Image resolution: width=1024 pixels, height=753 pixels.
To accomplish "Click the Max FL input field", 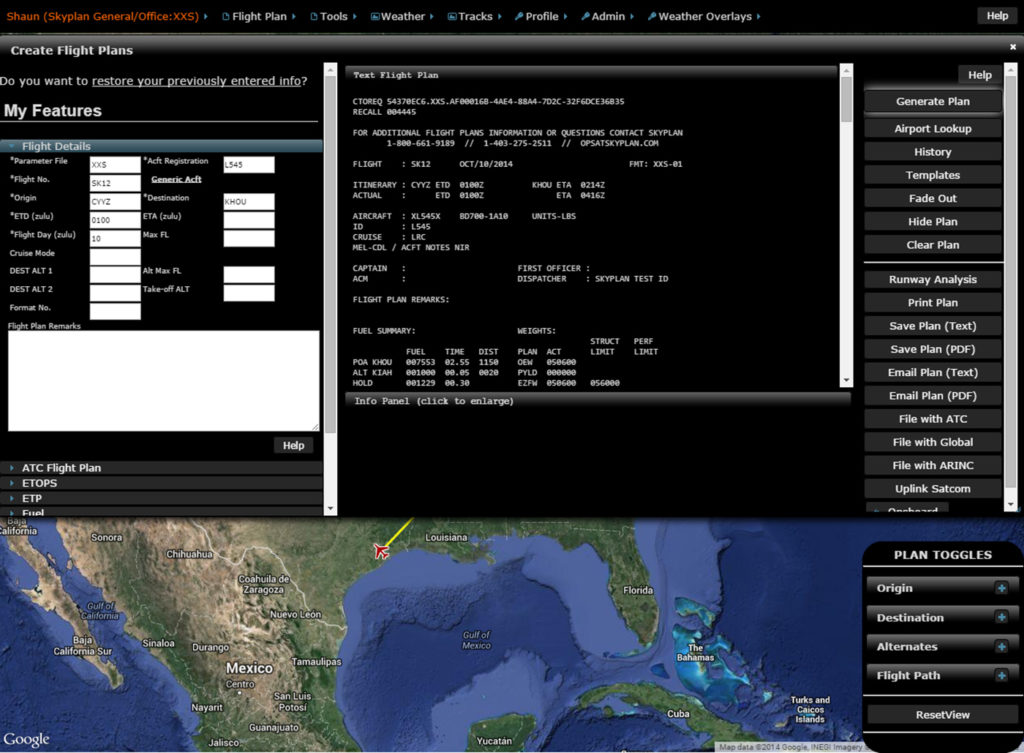I will pyautogui.click(x=249, y=238).
